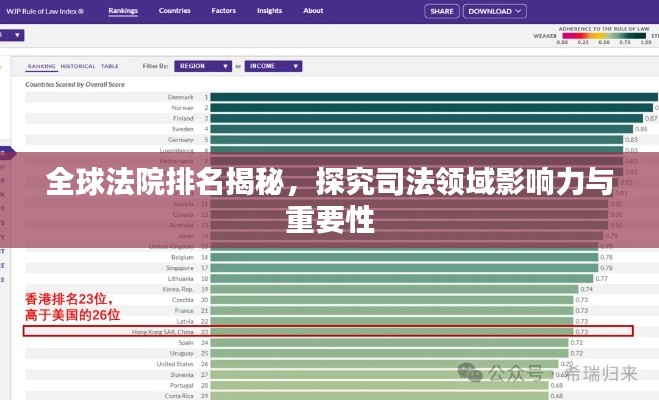The height and width of the screenshot is (400, 659).
Task: Open the Rankings menu item
Action: point(123,11)
